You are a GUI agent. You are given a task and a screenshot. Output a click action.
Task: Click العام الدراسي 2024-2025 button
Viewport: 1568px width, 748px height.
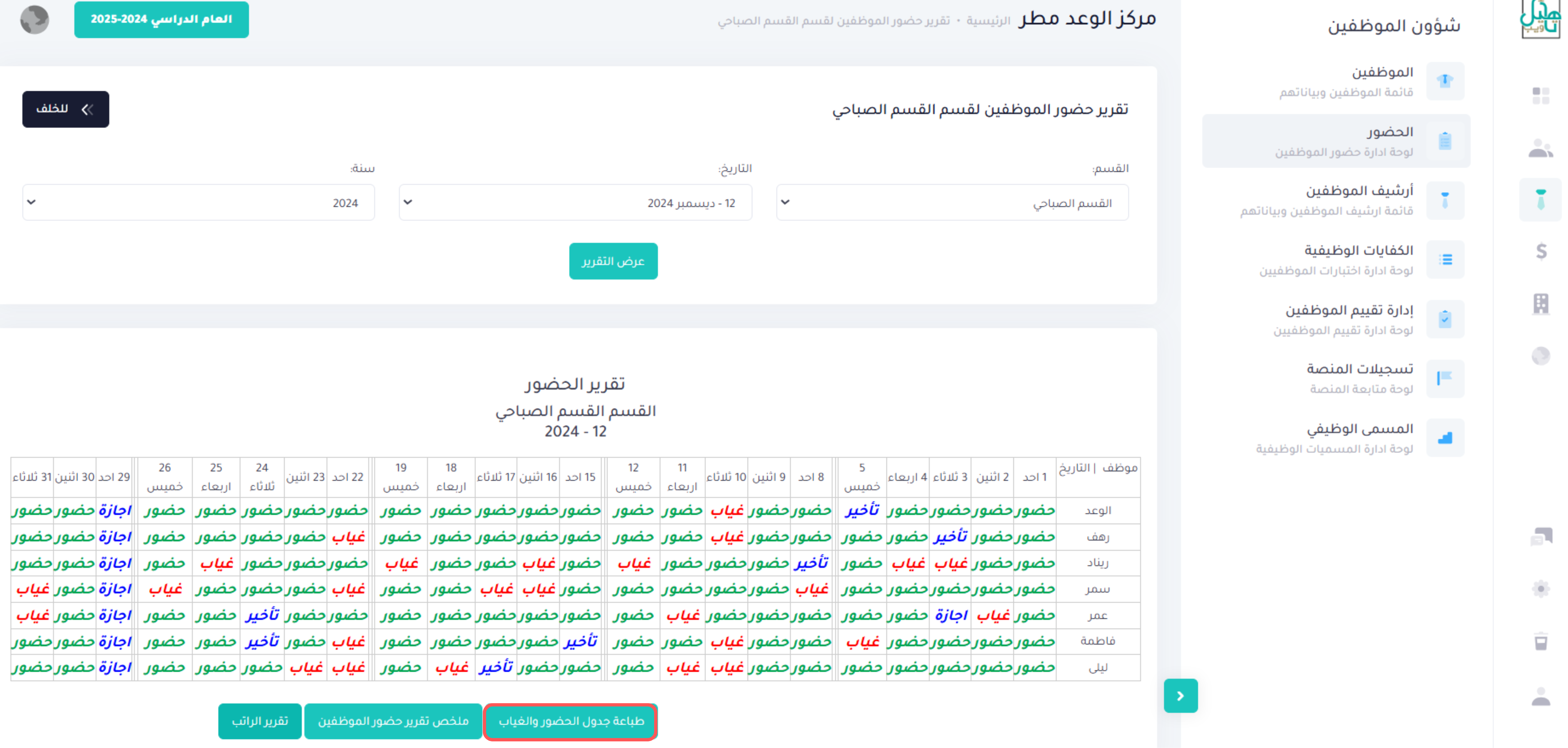click(161, 19)
